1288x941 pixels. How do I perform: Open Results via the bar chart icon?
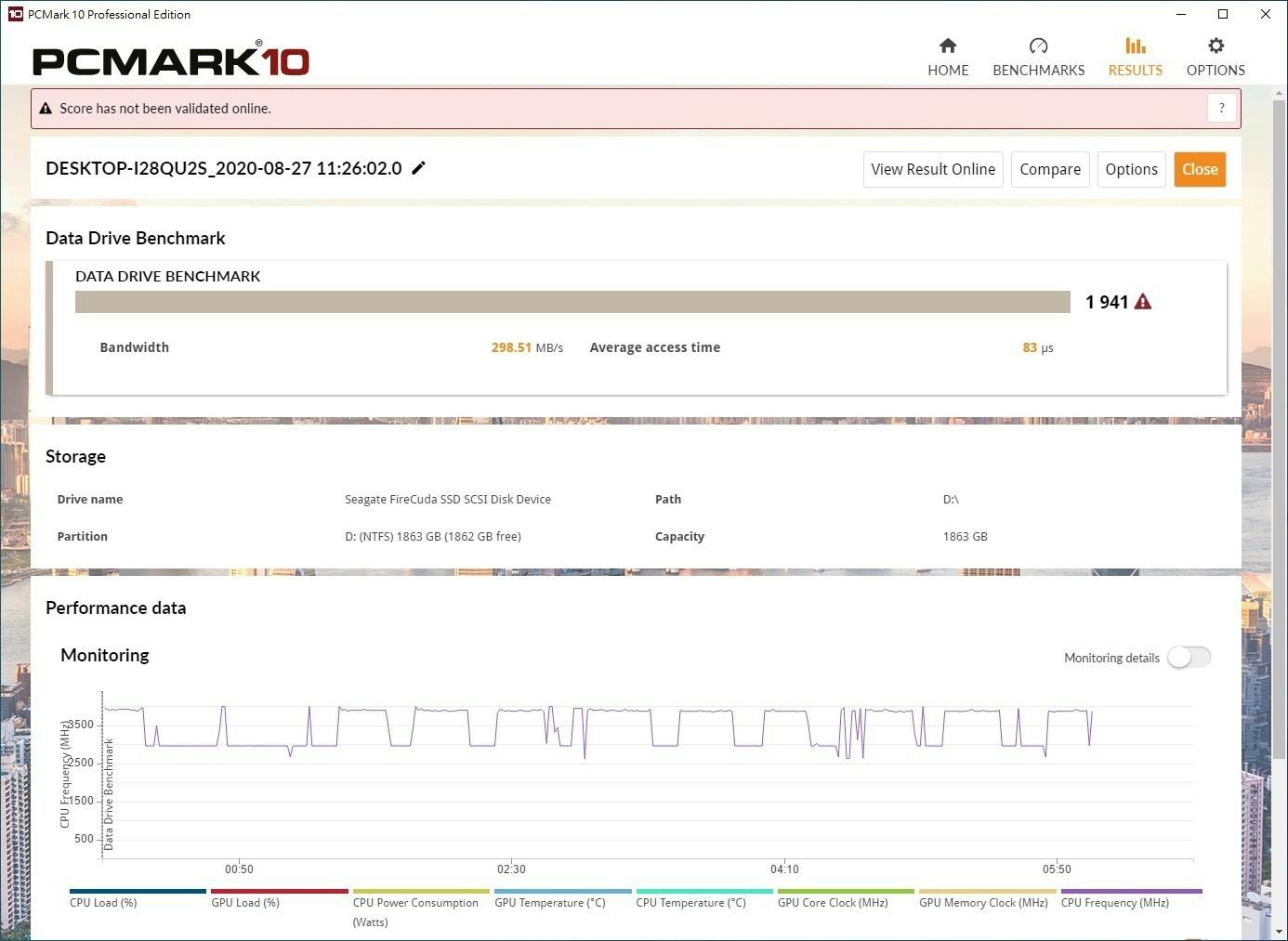pos(1135,46)
